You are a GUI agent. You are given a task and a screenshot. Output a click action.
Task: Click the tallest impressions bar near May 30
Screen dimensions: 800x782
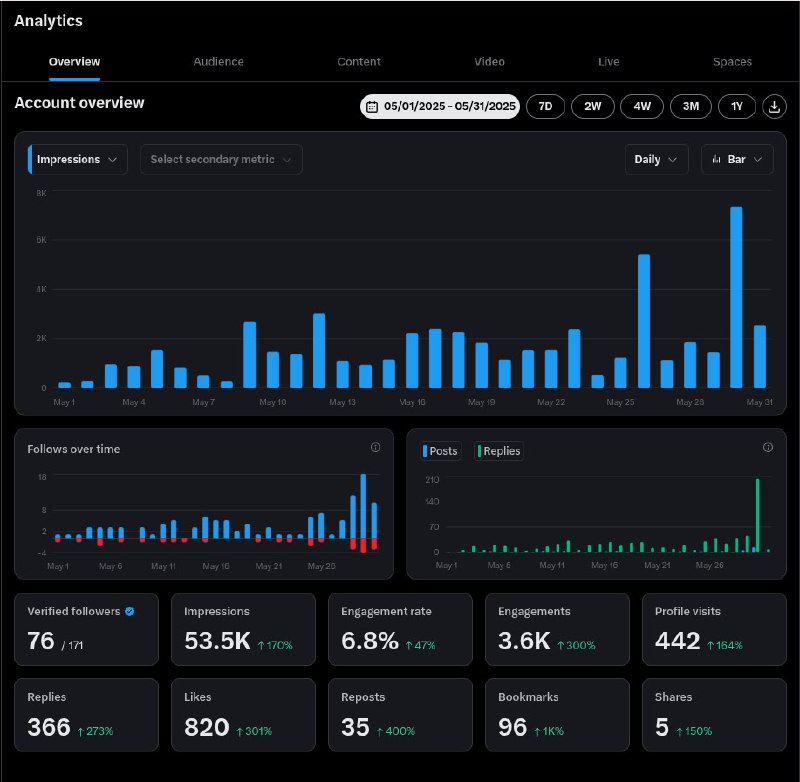pos(736,297)
